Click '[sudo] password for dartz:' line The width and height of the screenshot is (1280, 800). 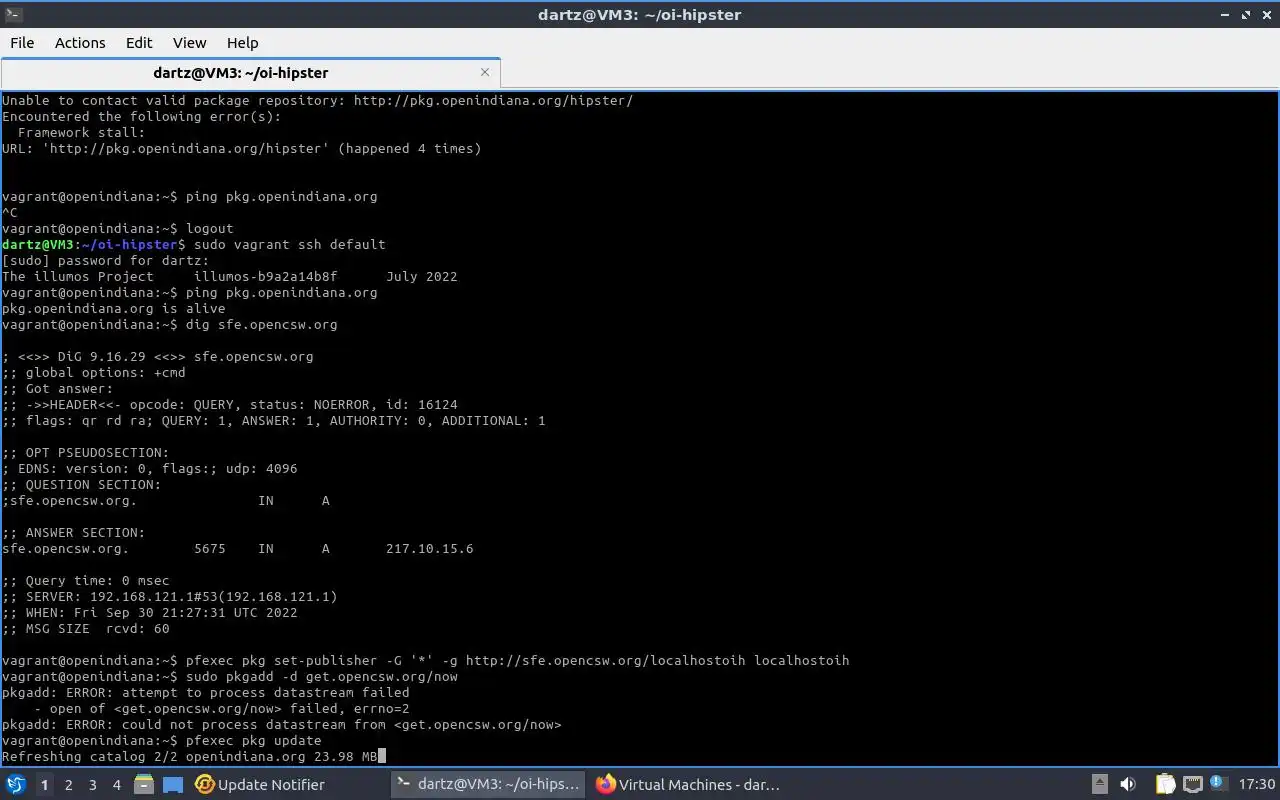point(105,260)
